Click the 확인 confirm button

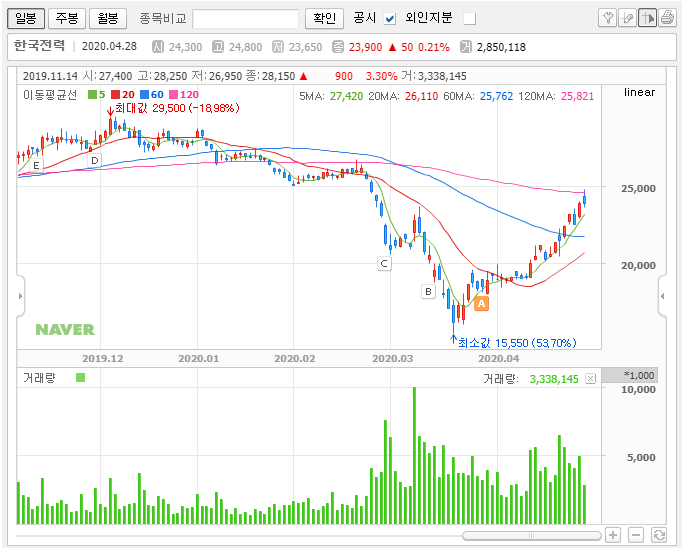coord(324,18)
